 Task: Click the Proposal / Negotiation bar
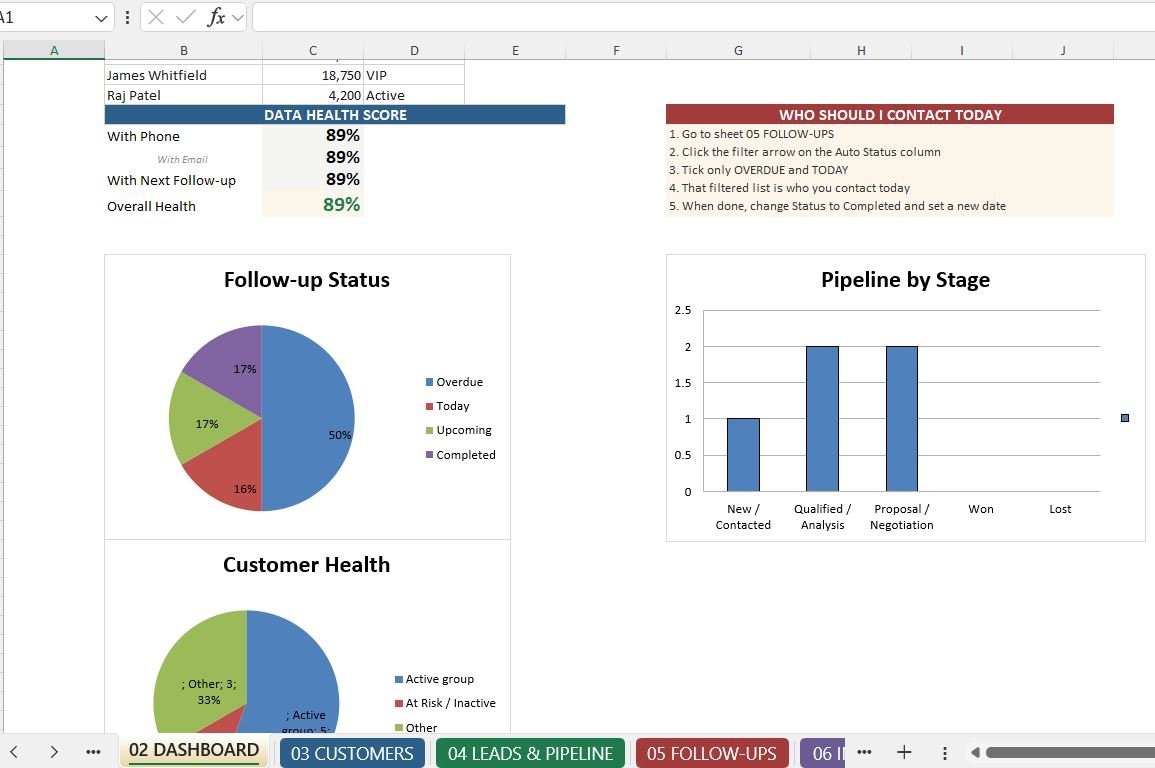[x=902, y=418]
